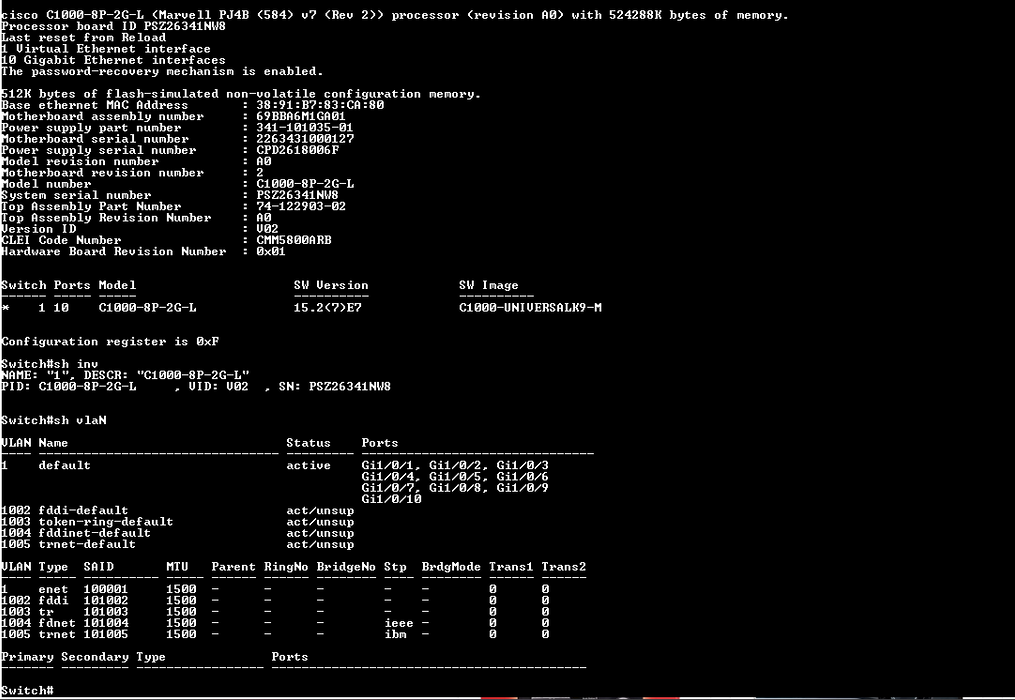Select the '10 Gigabit Ethernet interfaces' line
1015x700 pixels.
[x=113, y=60]
